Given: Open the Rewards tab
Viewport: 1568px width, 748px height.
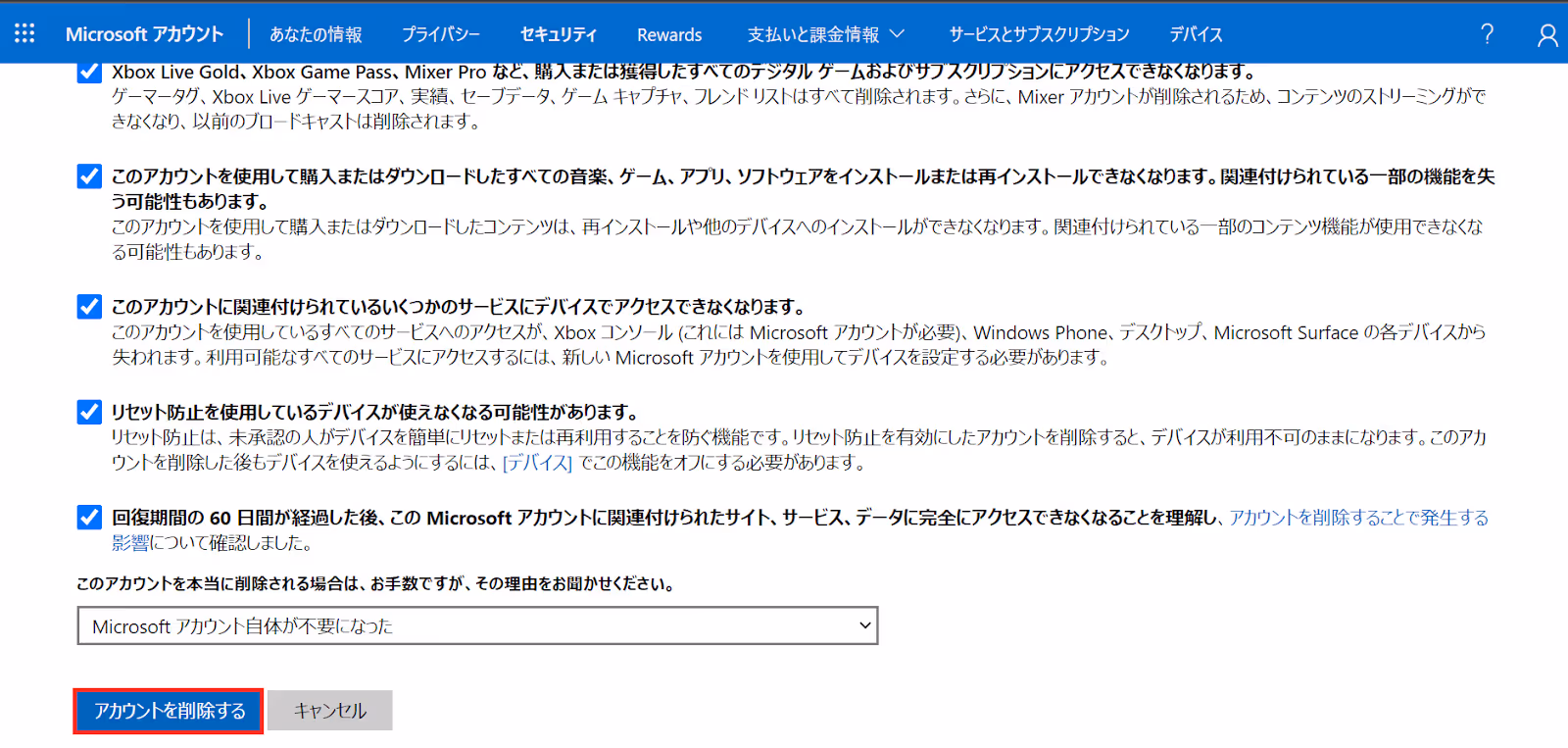Looking at the screenshot, I should tap(669, 34).
